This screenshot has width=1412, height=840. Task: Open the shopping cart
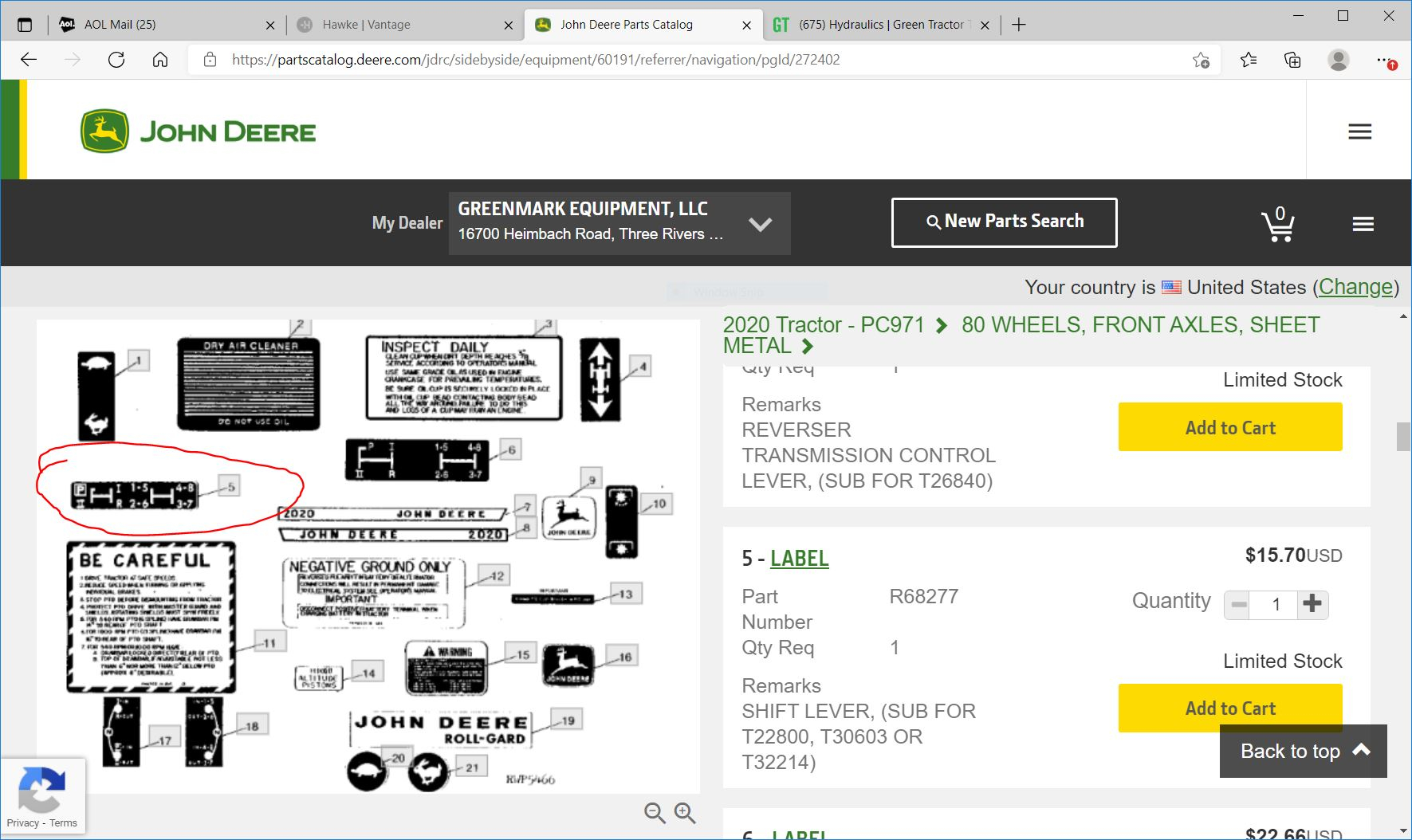click(x=1277, y=224)
